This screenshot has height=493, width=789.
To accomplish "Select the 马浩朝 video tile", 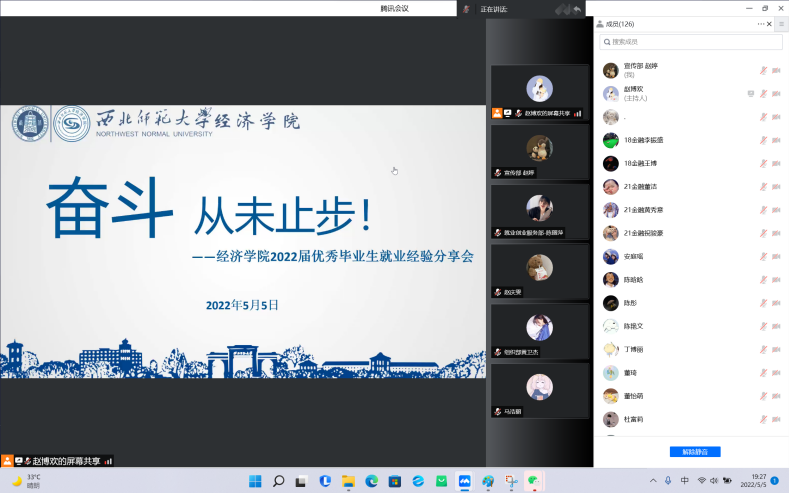I will [x=540, y=389].
